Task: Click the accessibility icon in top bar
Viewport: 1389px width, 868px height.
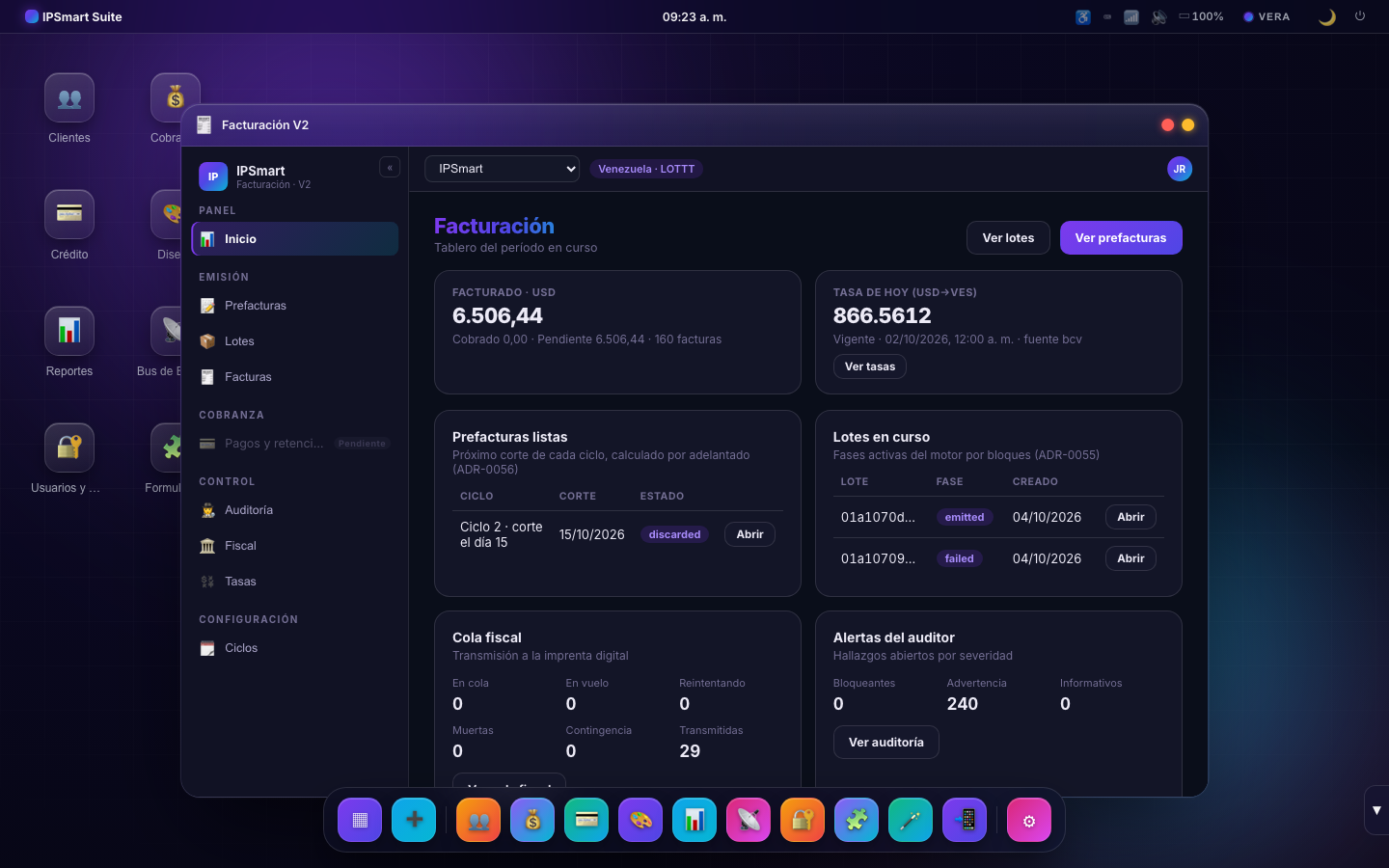Action: tap(1083, 16)
